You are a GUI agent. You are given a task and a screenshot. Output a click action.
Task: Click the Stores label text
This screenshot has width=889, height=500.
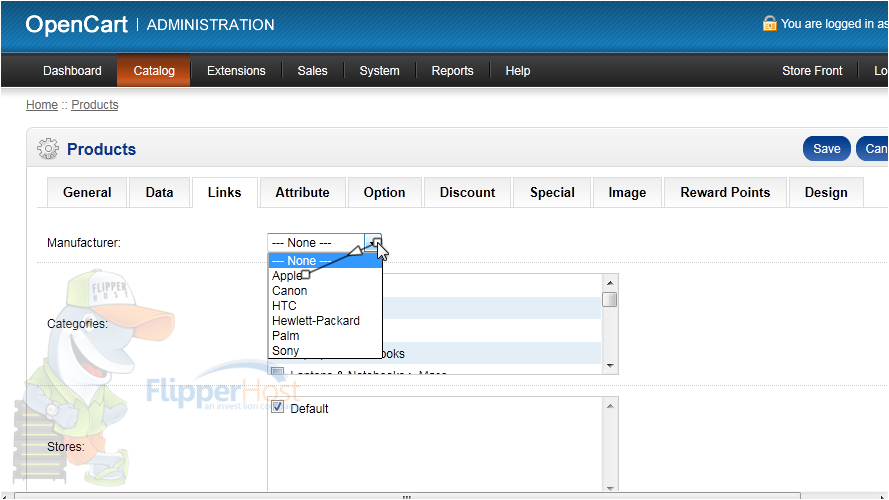click(x=66, y=447)
